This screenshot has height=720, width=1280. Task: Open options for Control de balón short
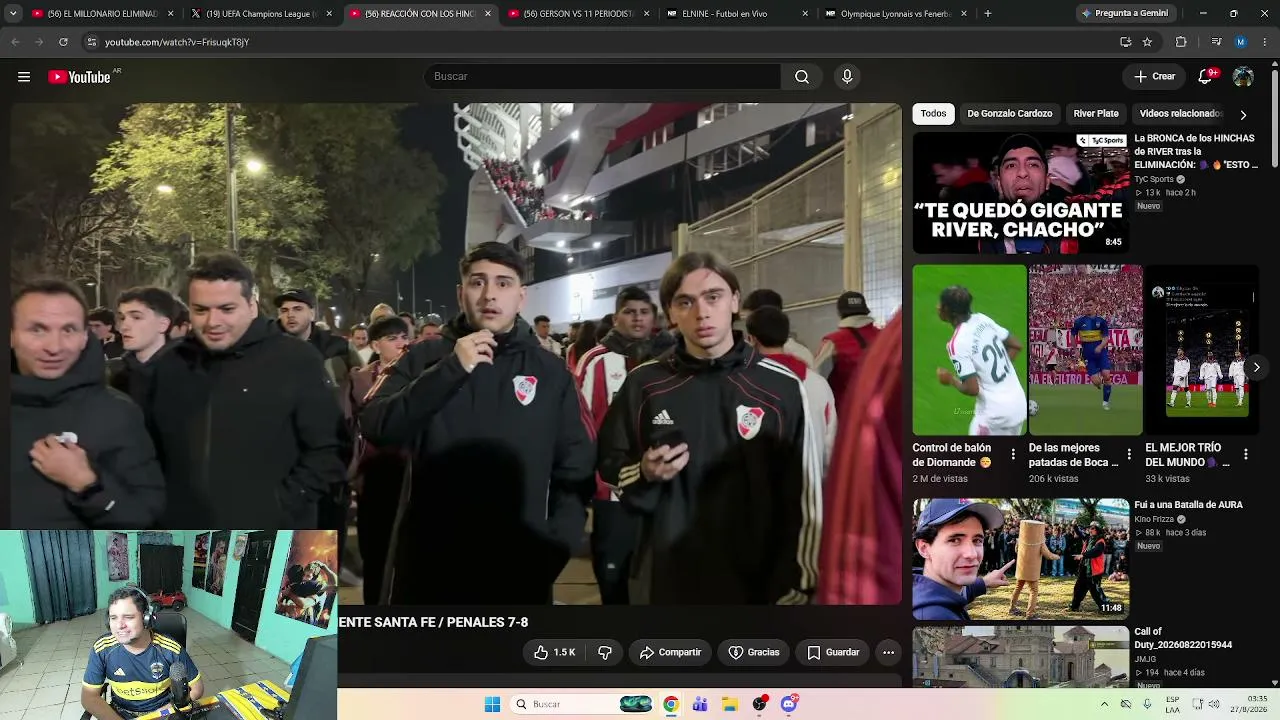[1013, 454]
